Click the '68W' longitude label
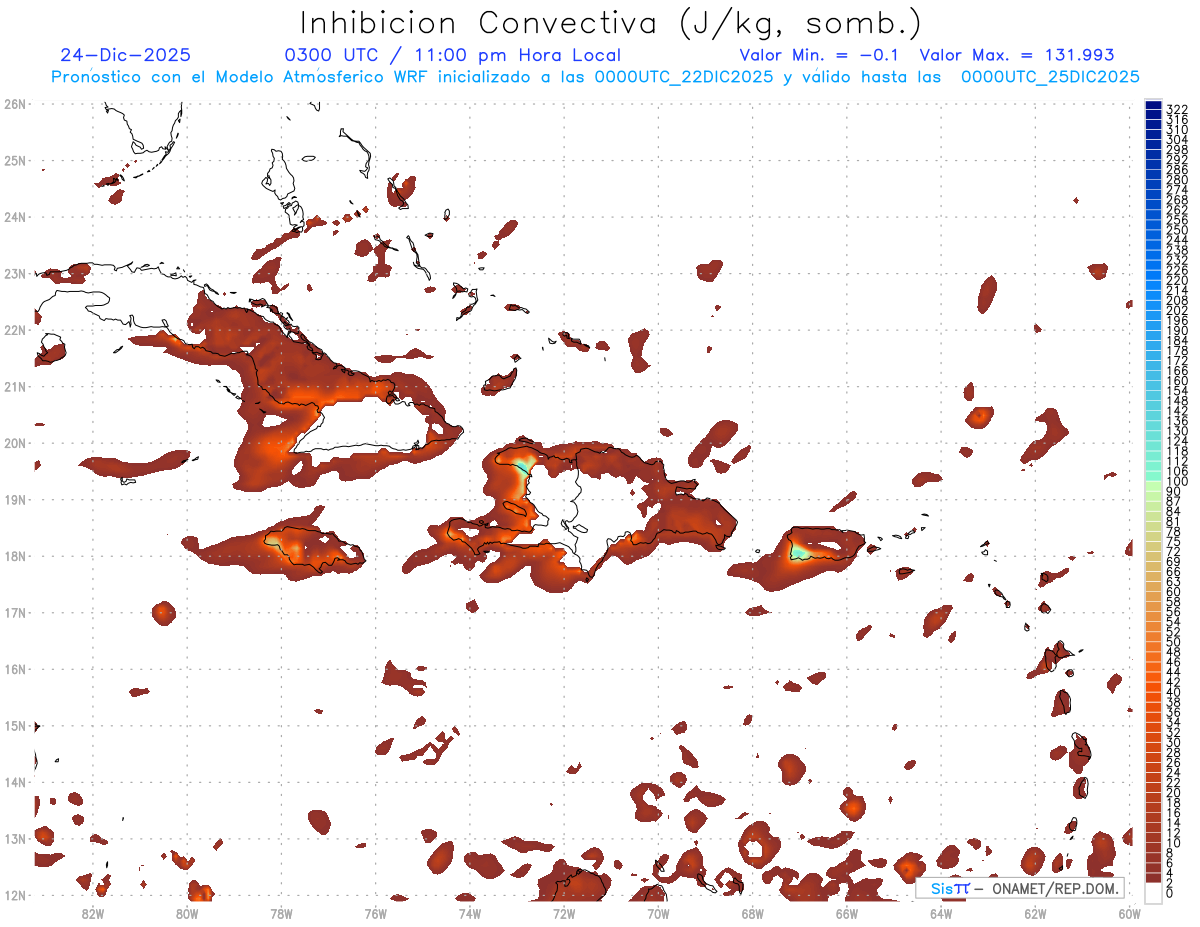Screen dimensions: 1200x927 coord(752,912)
